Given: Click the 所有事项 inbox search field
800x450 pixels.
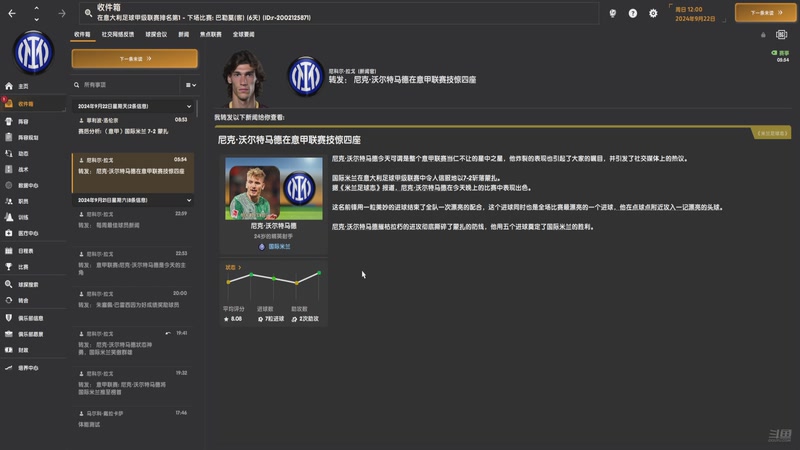Looking at the screenshot, I should [x=128, y=85].
